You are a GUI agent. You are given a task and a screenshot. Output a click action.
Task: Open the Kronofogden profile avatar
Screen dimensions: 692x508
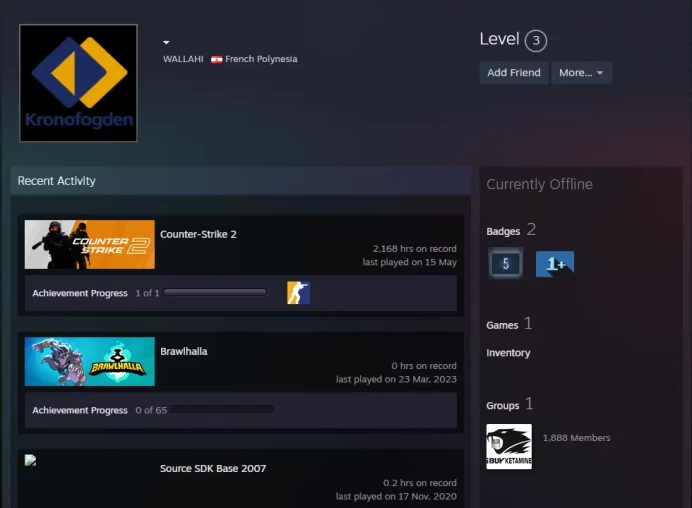point(79,83)
